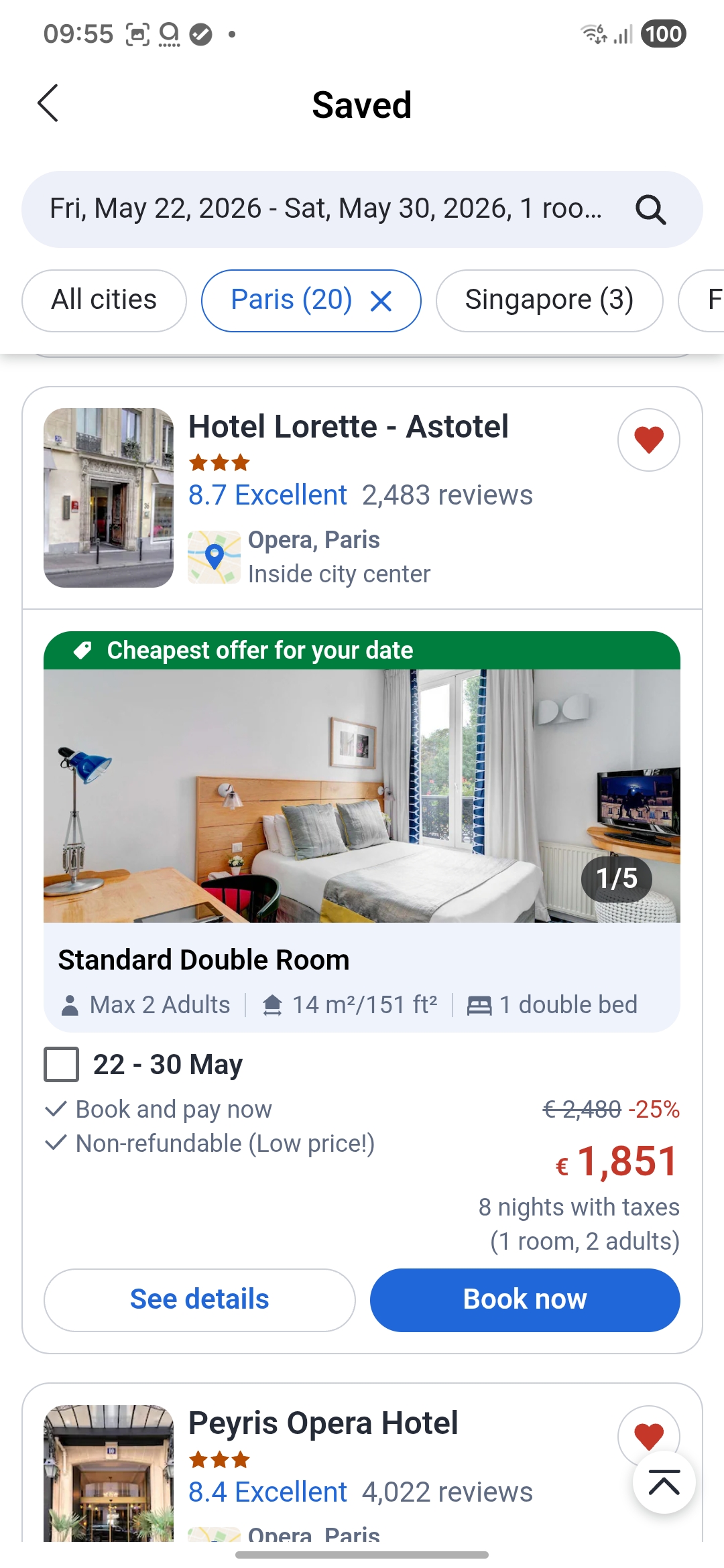Tap the Paris (20) filter chip
The image size is (724, 1568).
click(291, 300)
